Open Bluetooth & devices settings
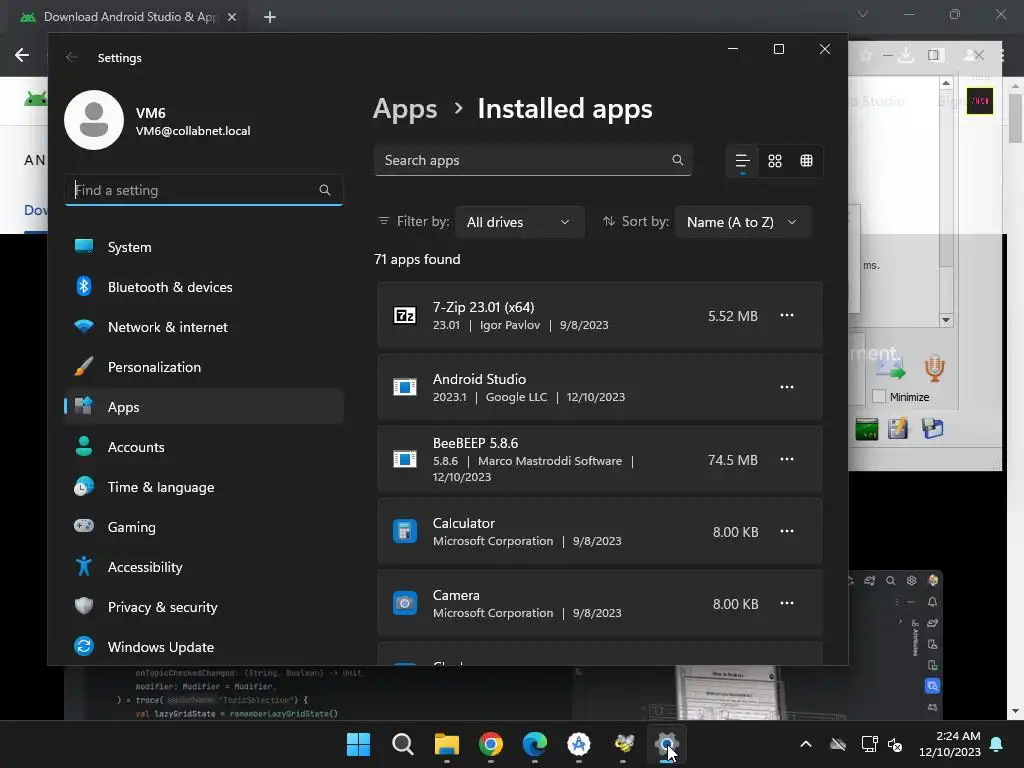 [204, 287]
